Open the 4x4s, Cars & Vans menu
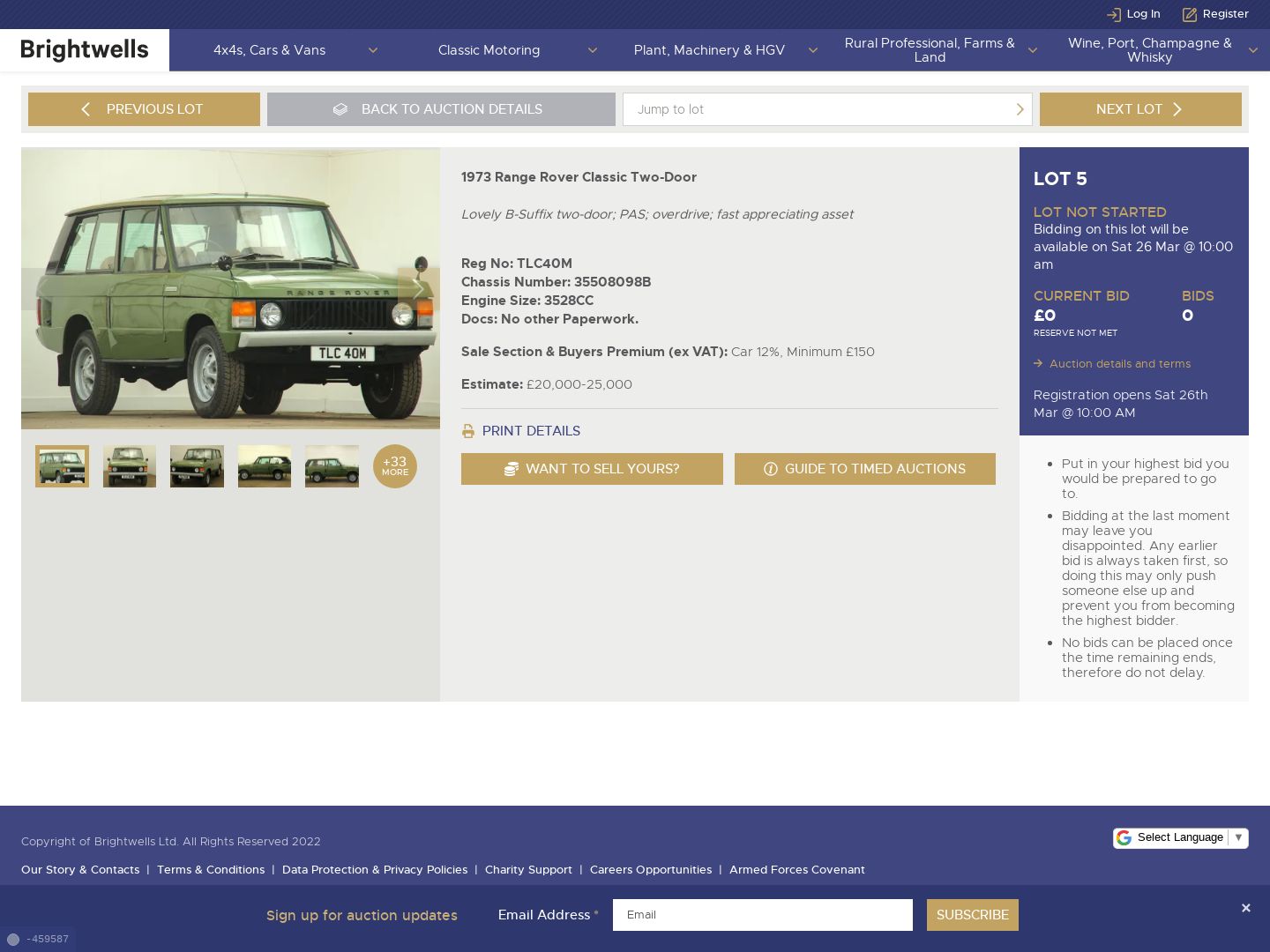The image size is (1270, 952). [279, 50]
